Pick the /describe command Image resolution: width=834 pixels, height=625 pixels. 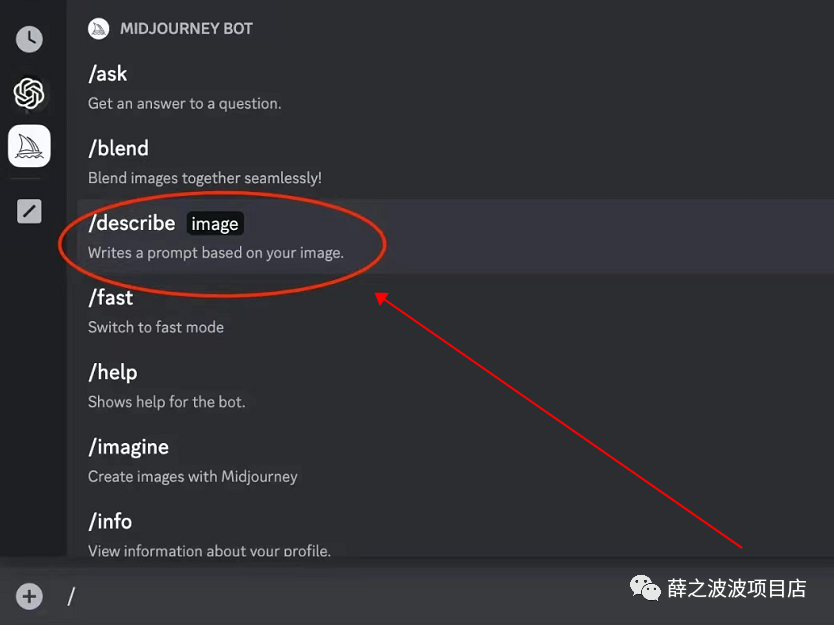click(x=131, y=223)
